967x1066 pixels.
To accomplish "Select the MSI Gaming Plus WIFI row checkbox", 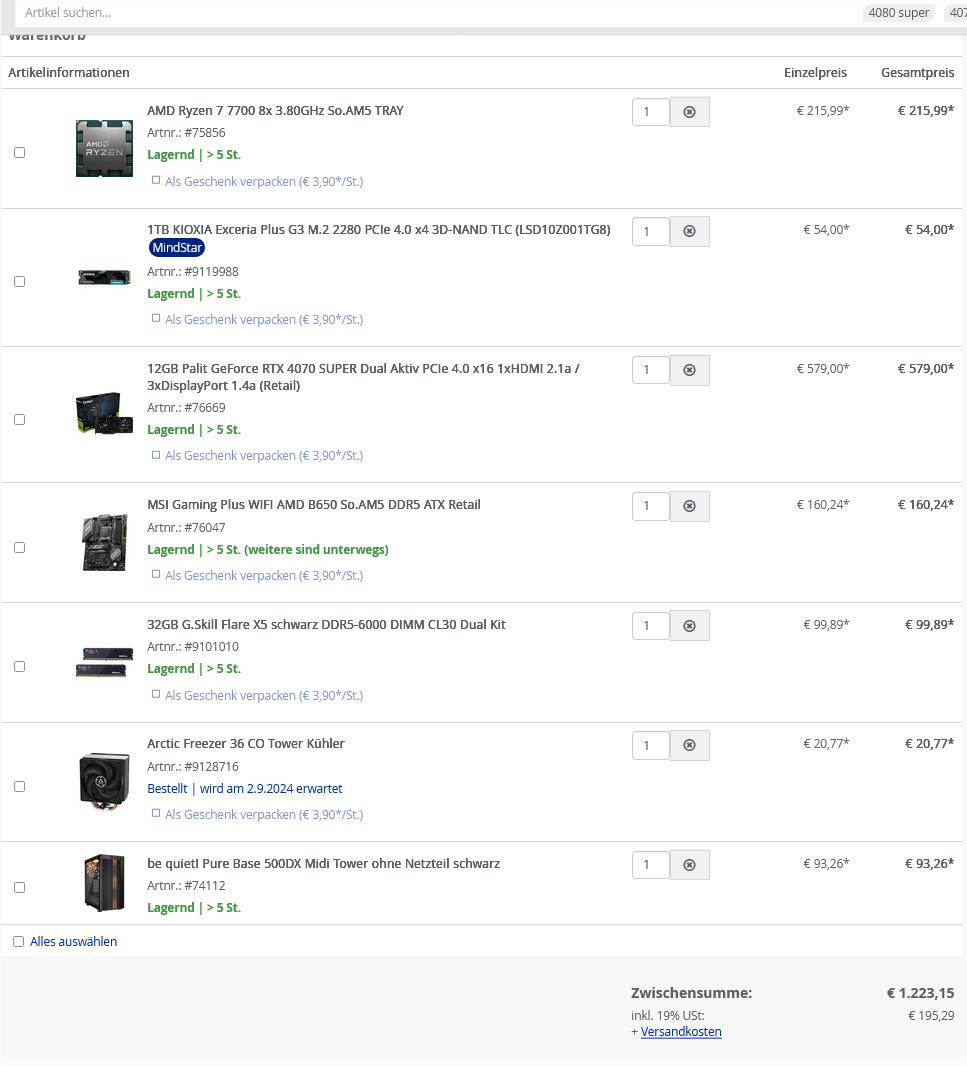I will [20, 547].
